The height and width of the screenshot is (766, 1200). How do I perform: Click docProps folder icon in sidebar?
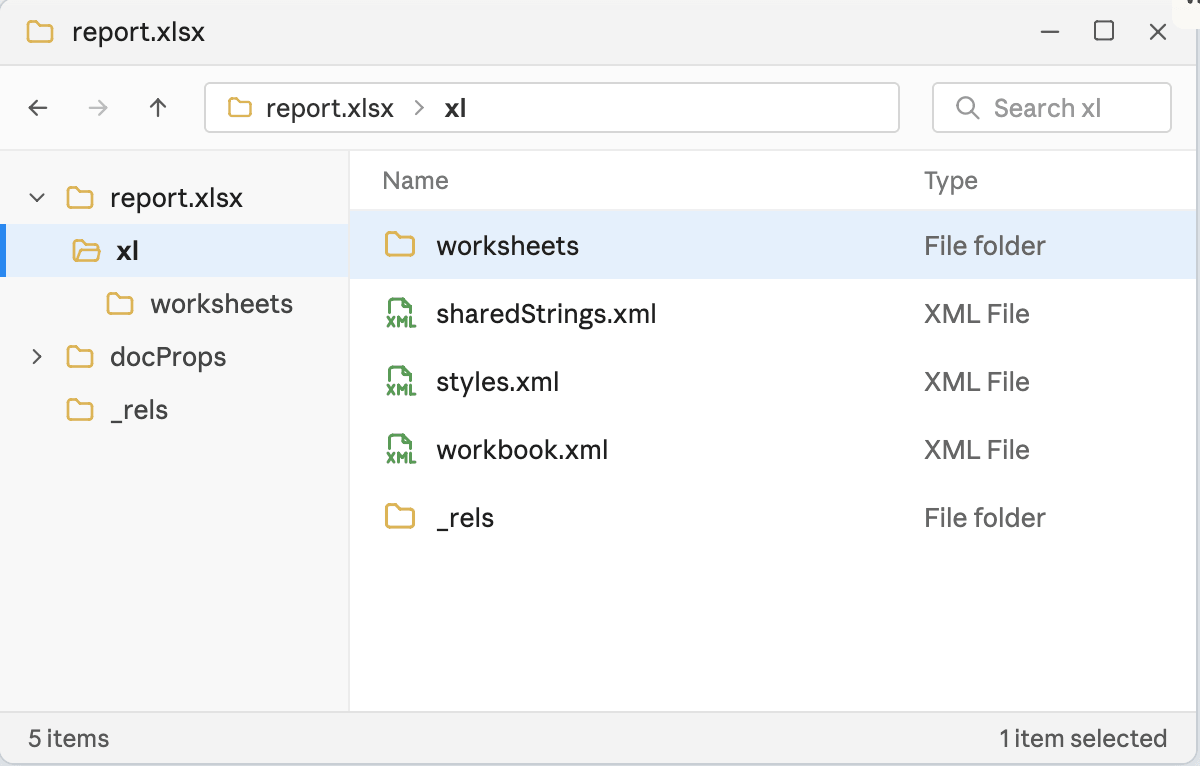[x=80, y=357]
